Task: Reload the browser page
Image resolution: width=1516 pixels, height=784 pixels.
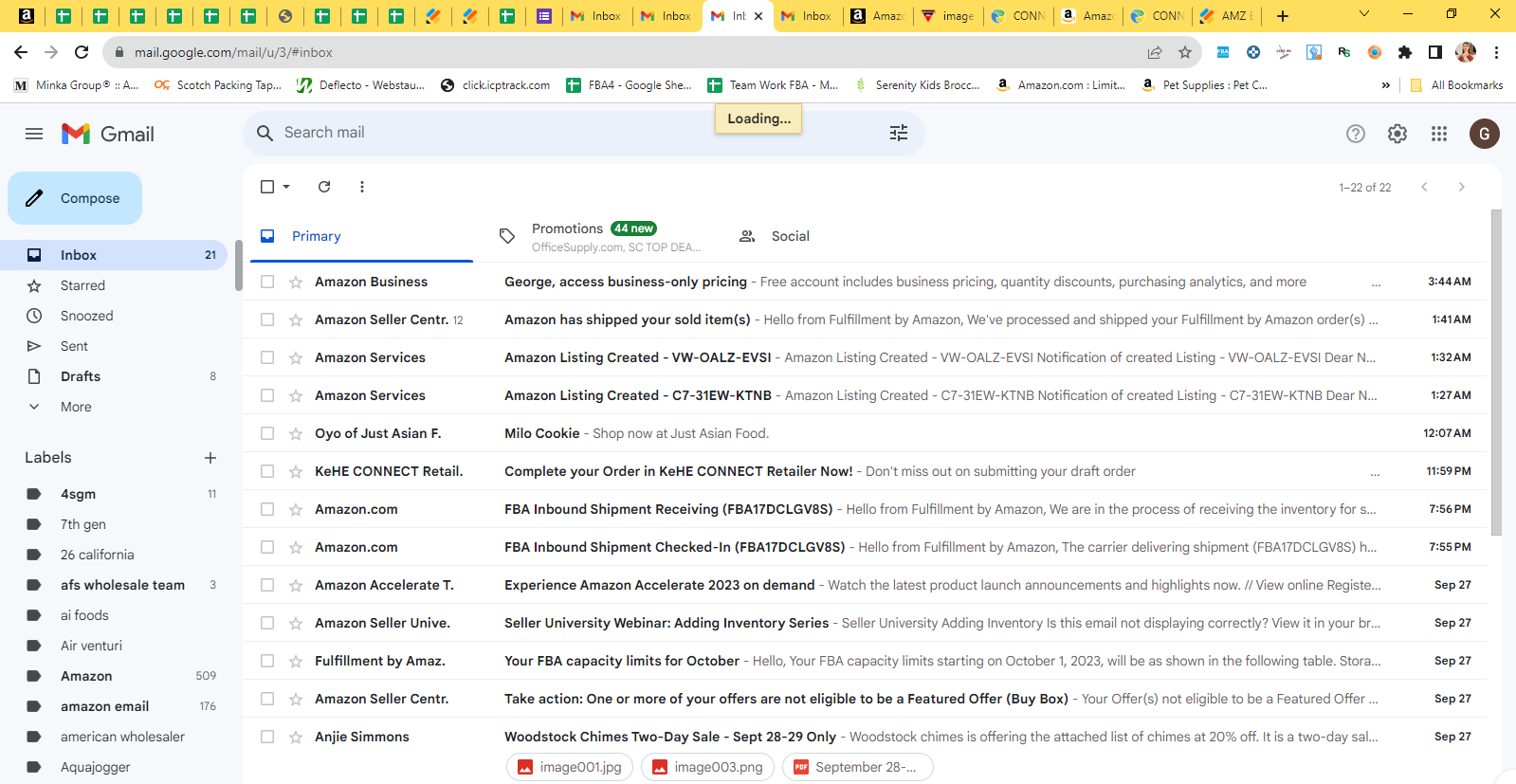Action: 82,52
